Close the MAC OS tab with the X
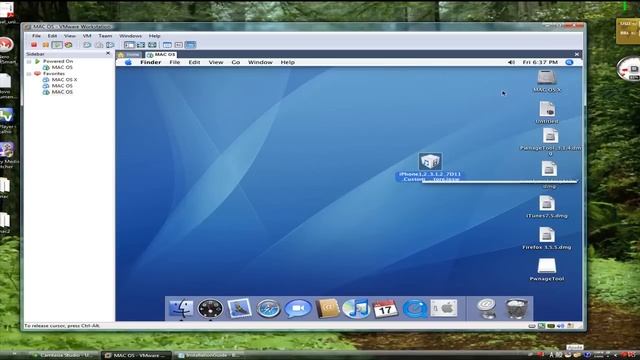 [577, 54]
